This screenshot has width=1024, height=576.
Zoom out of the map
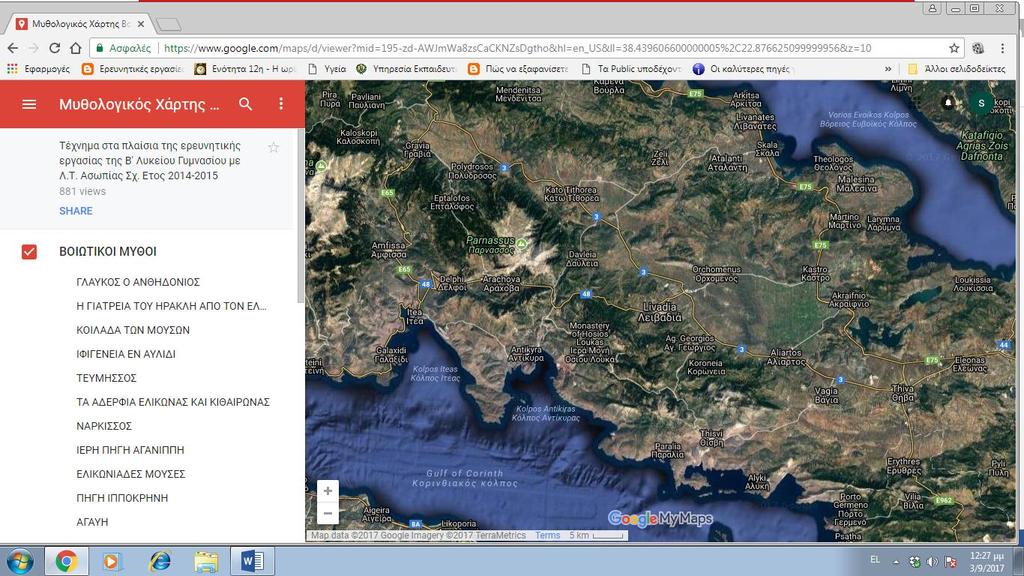(328, 513)
